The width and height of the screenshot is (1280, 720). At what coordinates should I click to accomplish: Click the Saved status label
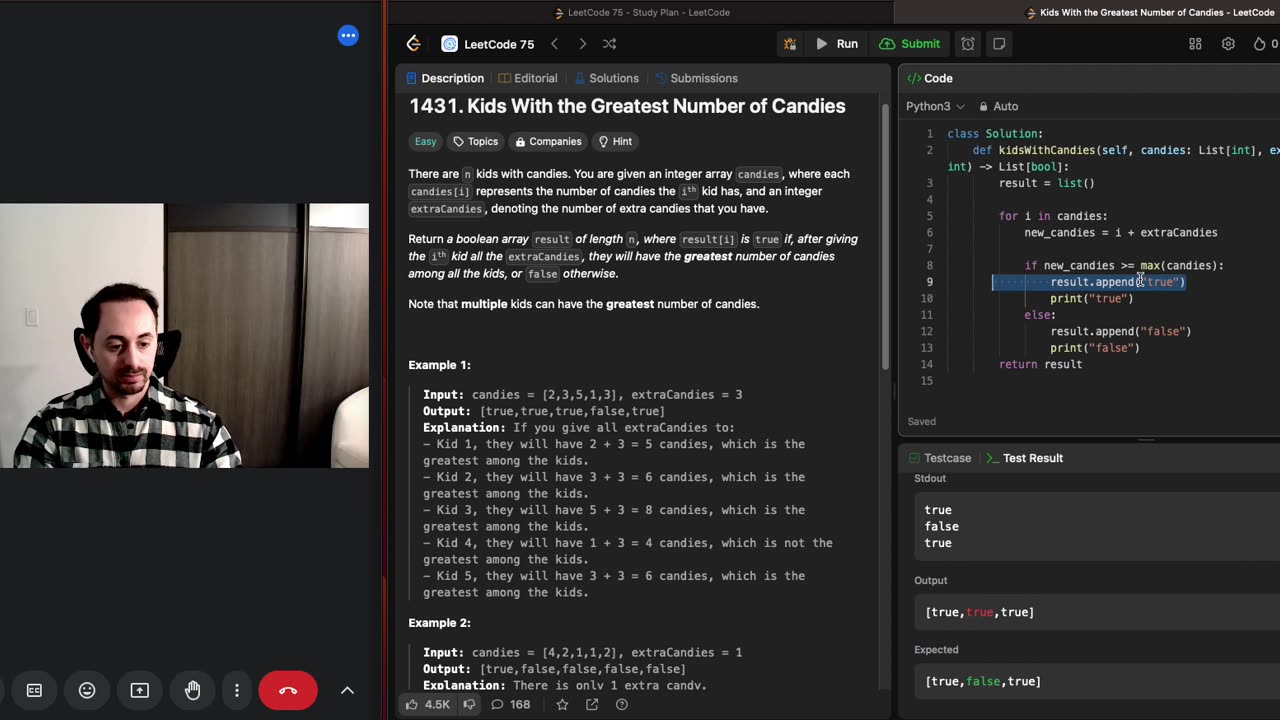pyautogui.click(x=922, y=422)
